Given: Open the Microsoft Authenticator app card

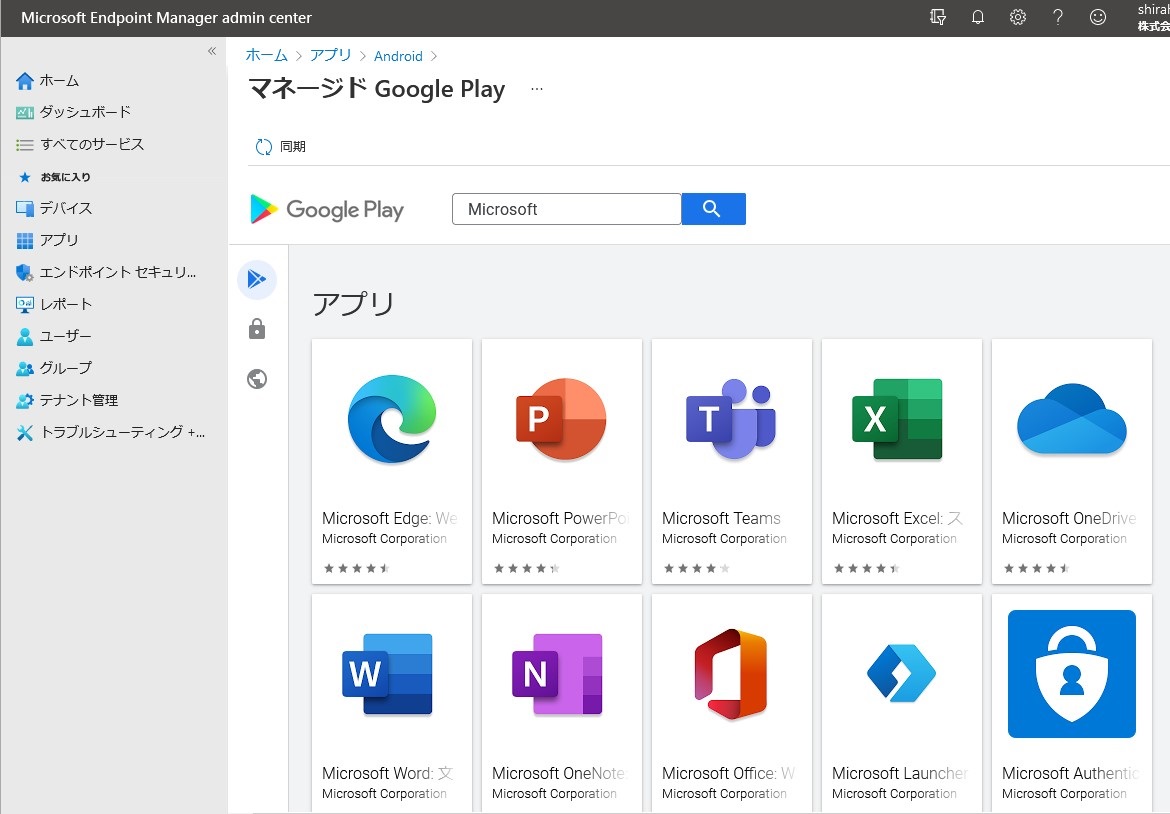Looking at the screenshot, I should click(x=1071, y=702).
